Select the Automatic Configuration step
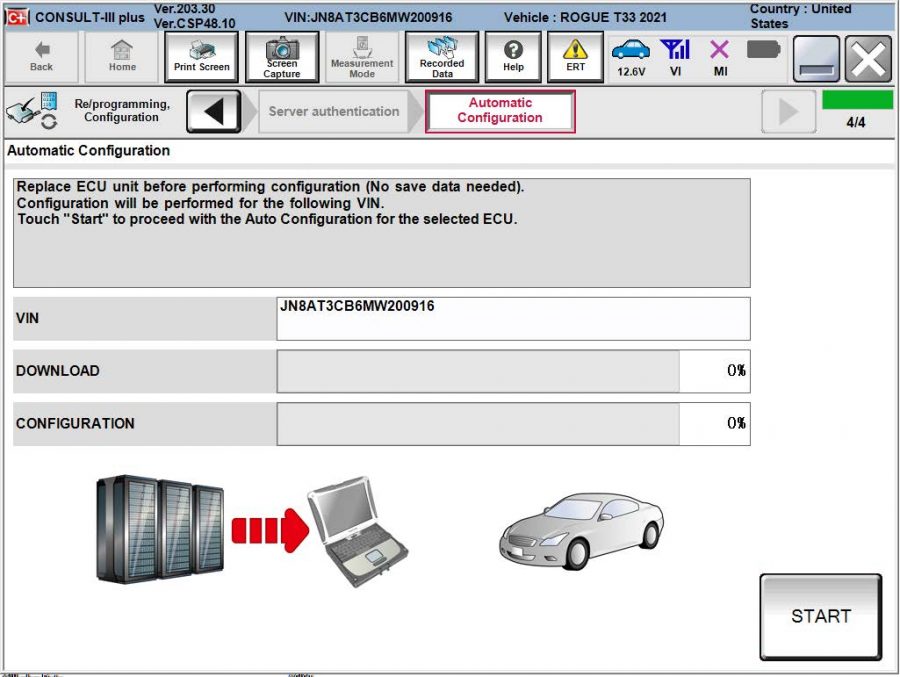900x677 pixels. 501,110
